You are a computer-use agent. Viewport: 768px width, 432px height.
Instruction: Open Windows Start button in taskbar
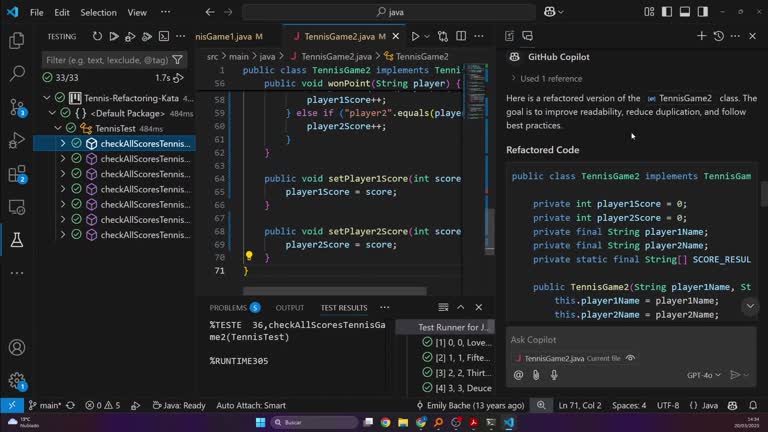coord(261,422)
